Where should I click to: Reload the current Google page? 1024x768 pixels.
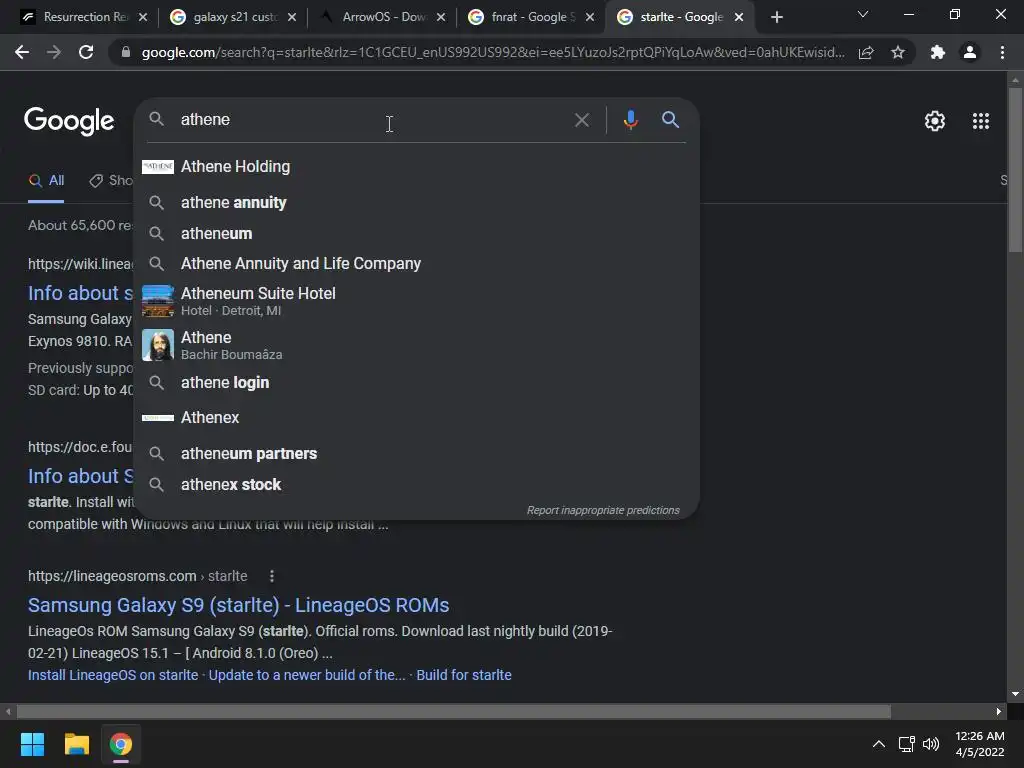click(x=86, y=52)
